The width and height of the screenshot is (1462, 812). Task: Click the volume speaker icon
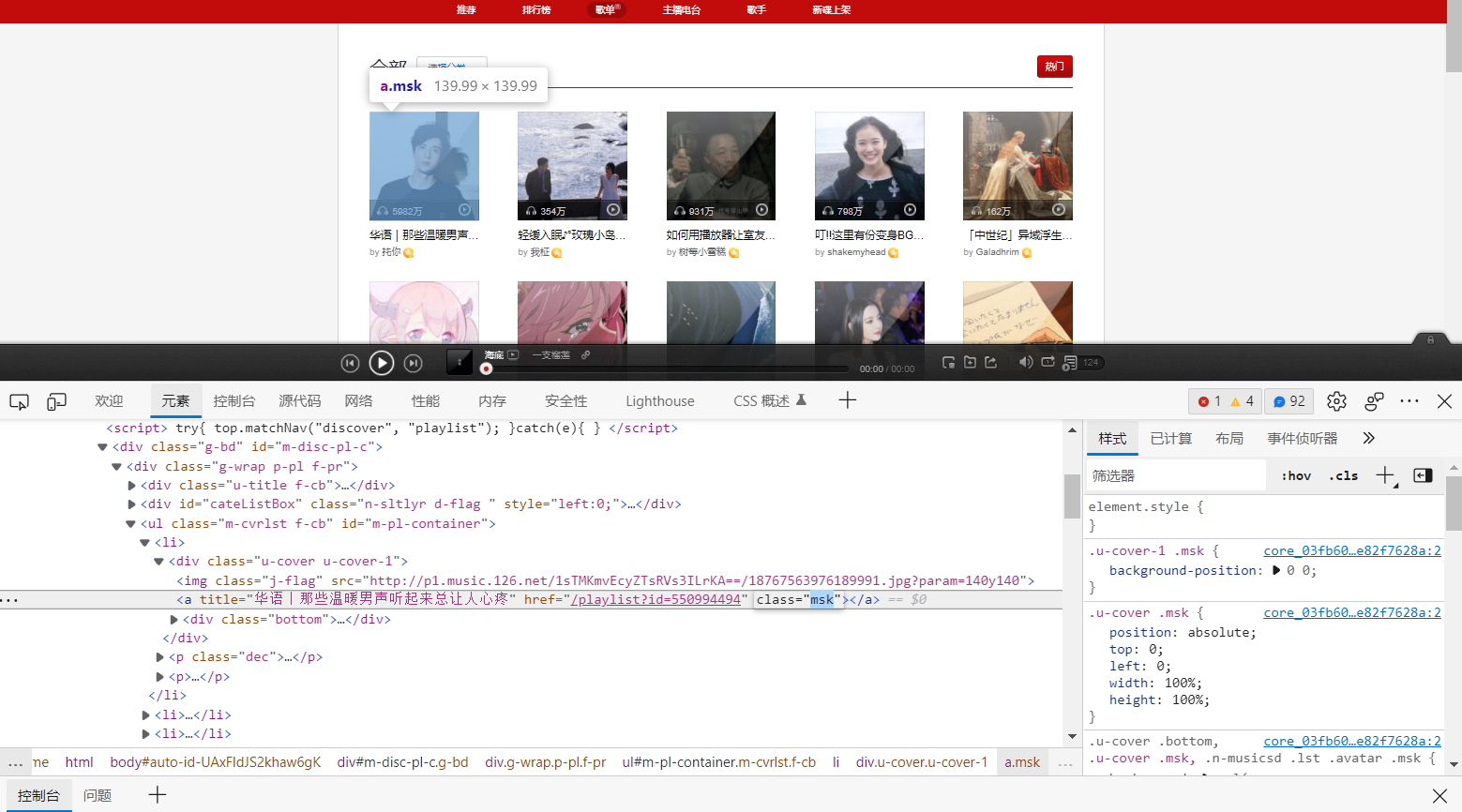(x=1026, y=362)
